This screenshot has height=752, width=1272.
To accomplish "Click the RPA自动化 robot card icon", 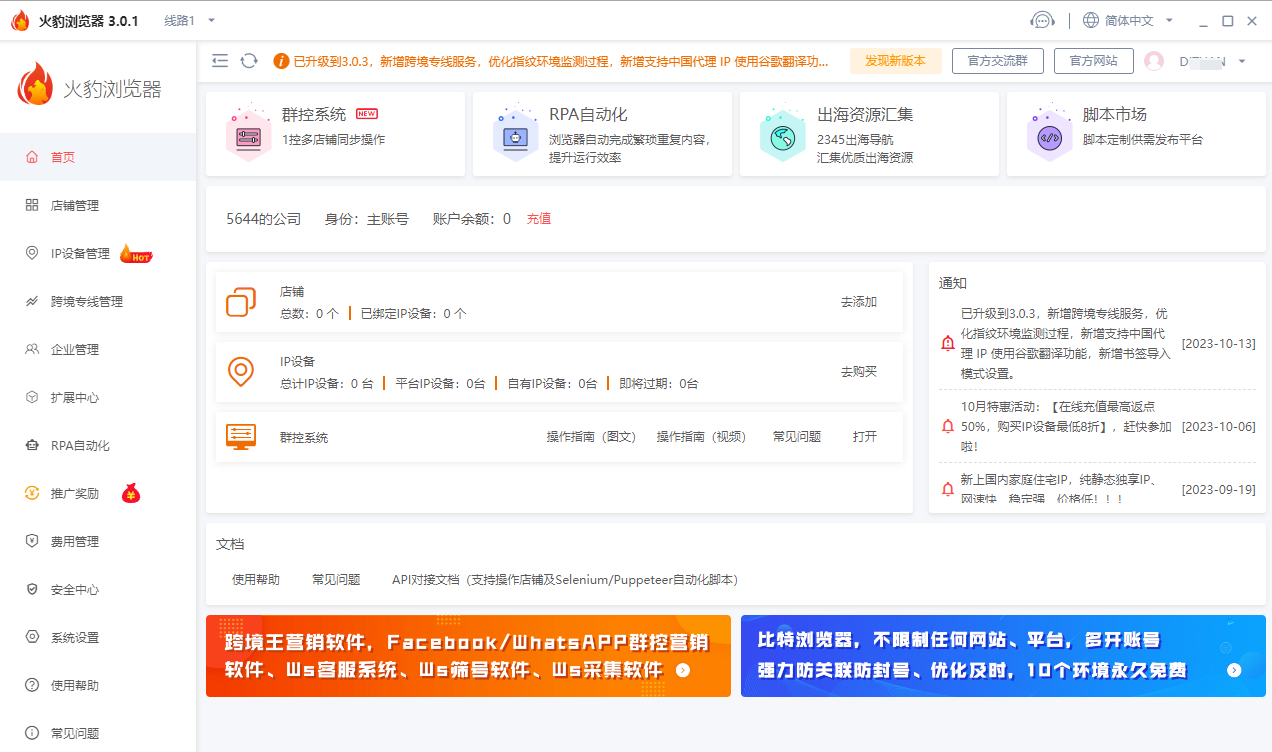I will coord(515,134).
